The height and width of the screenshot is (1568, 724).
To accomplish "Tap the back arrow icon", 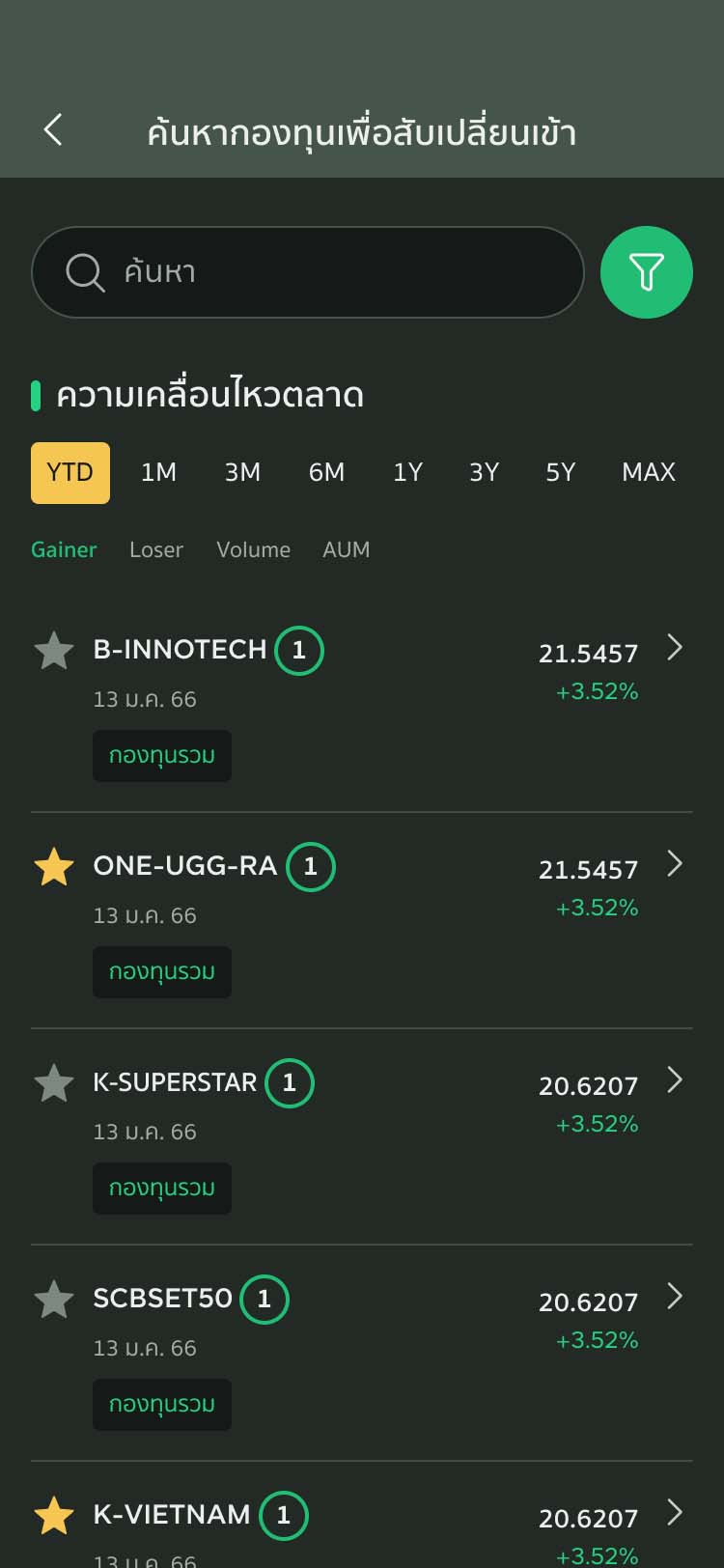I will click(x=53, y=130).
